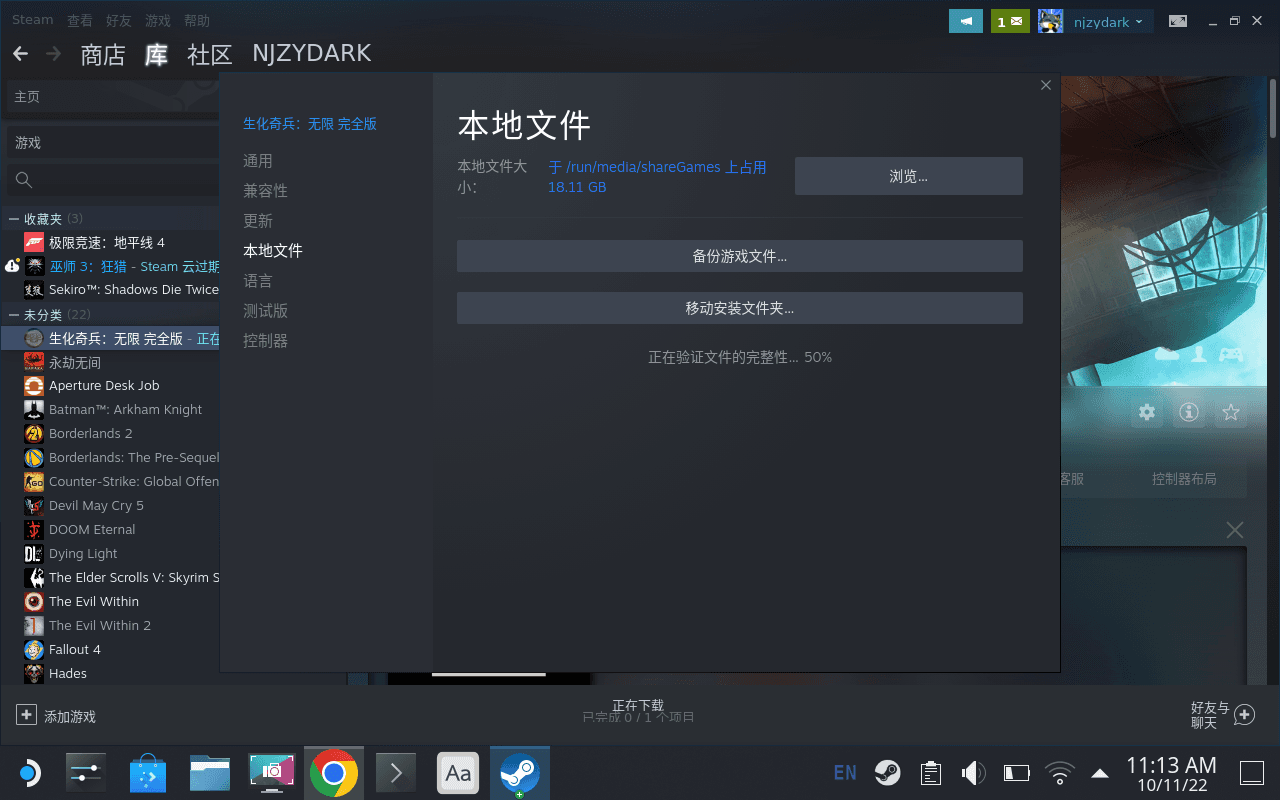
Task: Open 好友与聊天 friends chat
Action: pyautogui.click(x=1222, y=715)
